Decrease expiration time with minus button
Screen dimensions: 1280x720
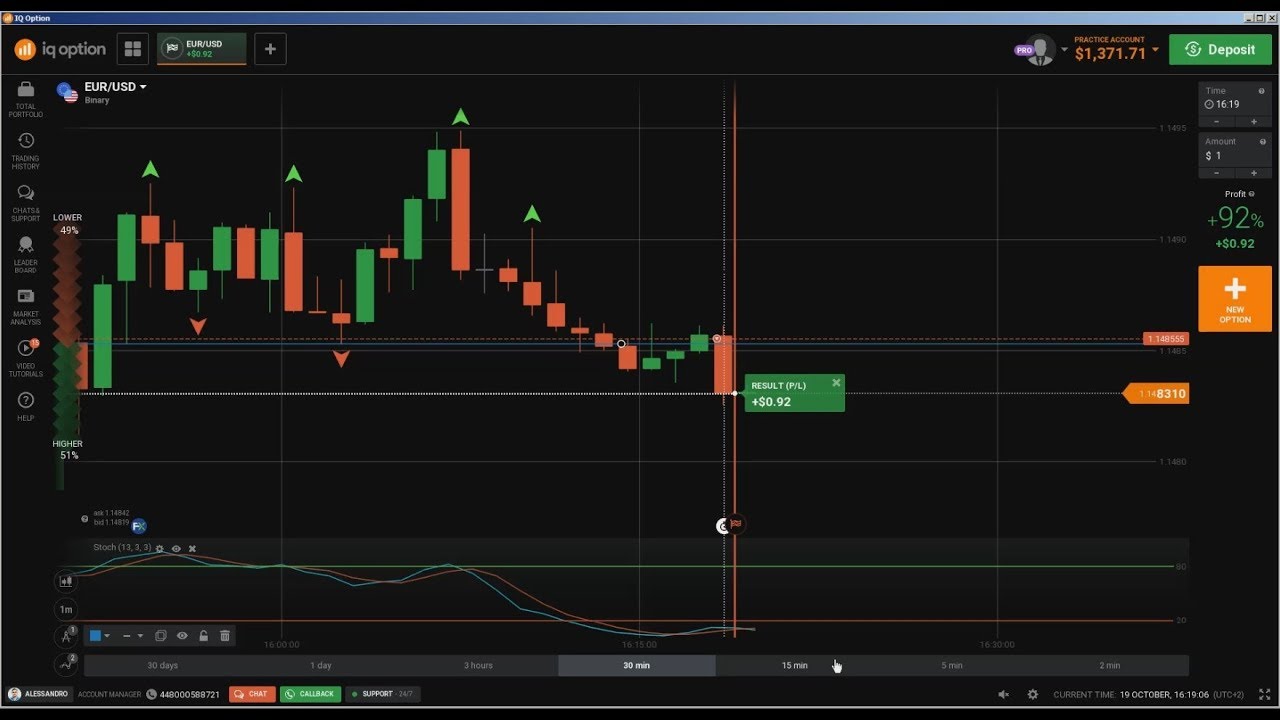click(x=1217, y=122)
